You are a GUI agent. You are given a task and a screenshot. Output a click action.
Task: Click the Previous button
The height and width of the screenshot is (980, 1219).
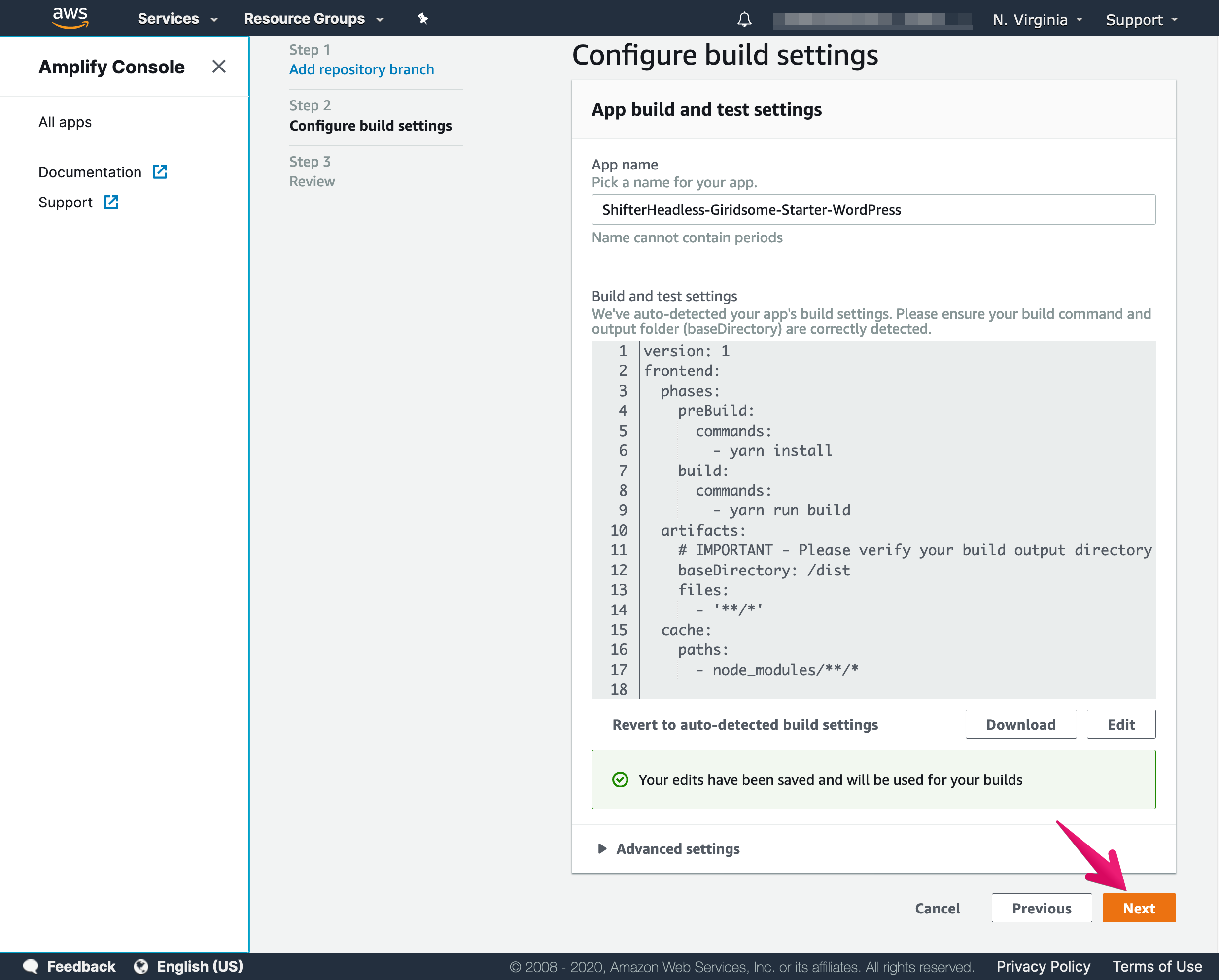[1042, 908]
